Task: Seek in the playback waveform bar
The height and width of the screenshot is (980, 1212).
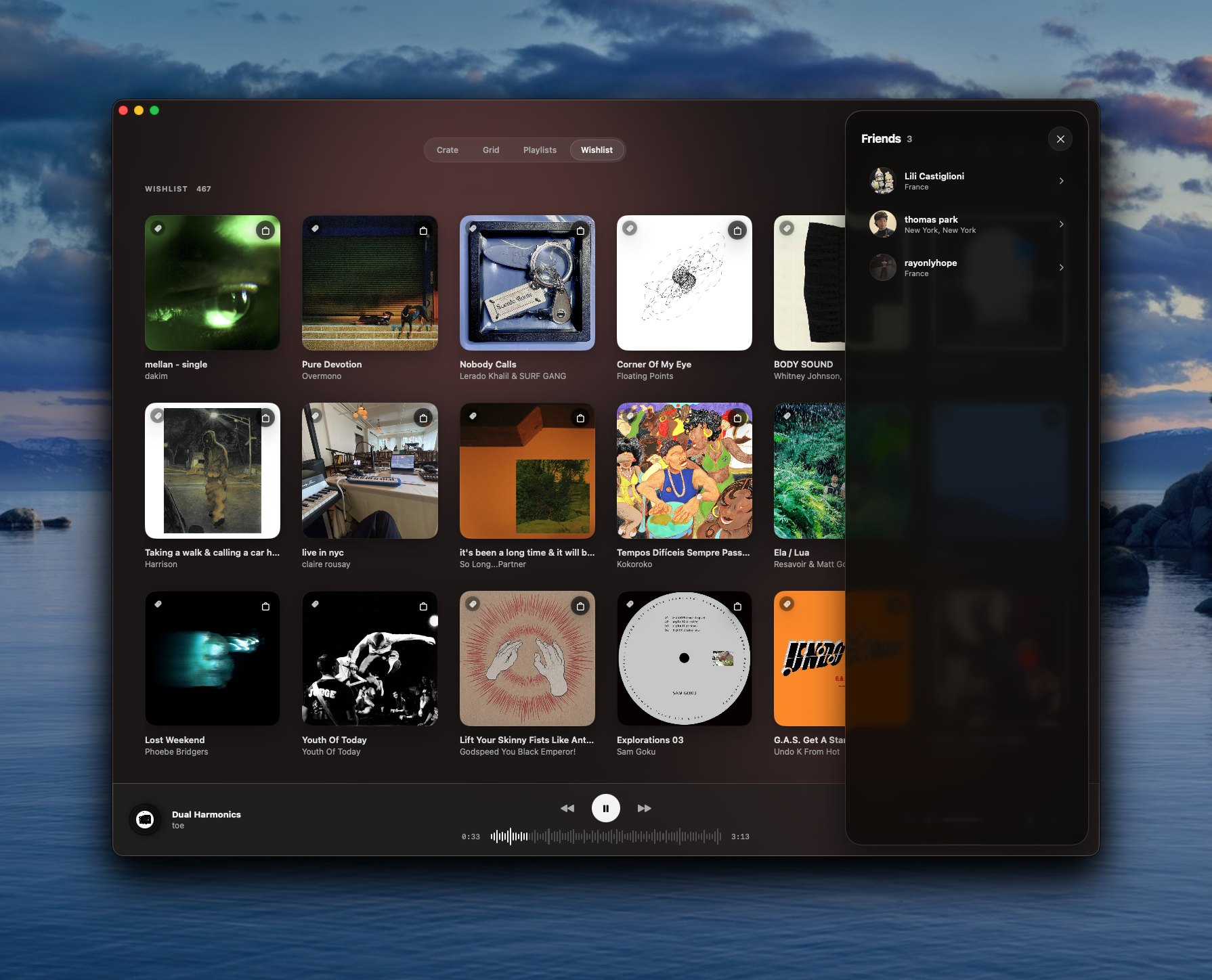Action: pos(605,837)
